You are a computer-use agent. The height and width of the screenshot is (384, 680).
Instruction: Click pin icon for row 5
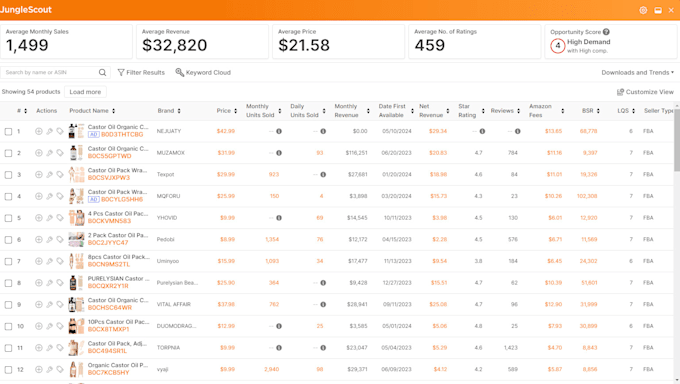(49, 218)
